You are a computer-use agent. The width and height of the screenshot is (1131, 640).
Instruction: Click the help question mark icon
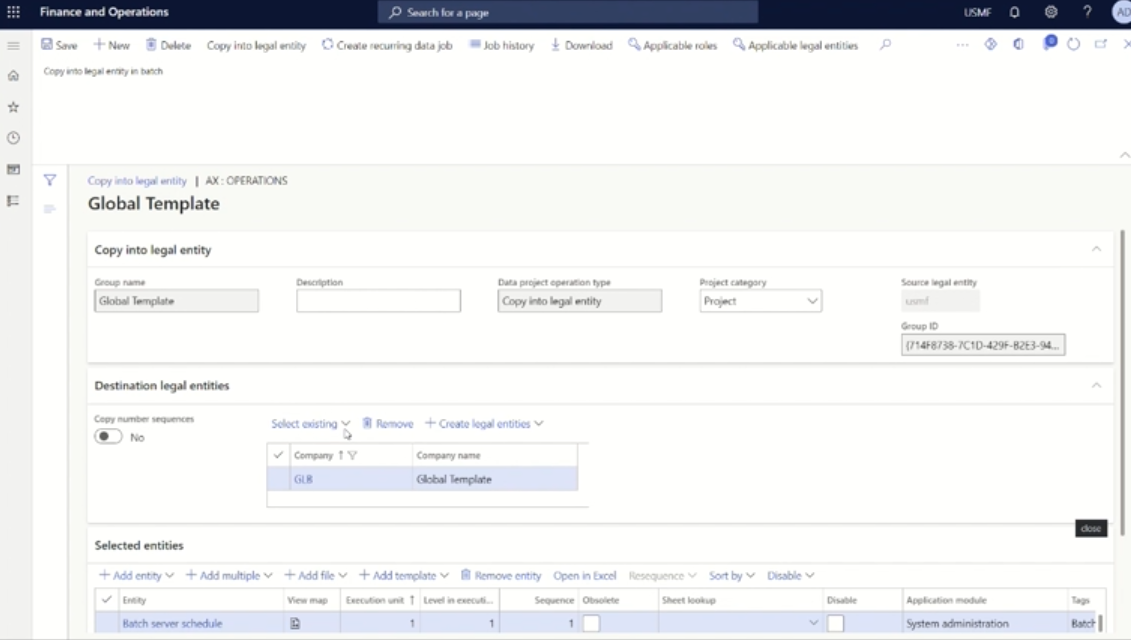(1087, 13)
